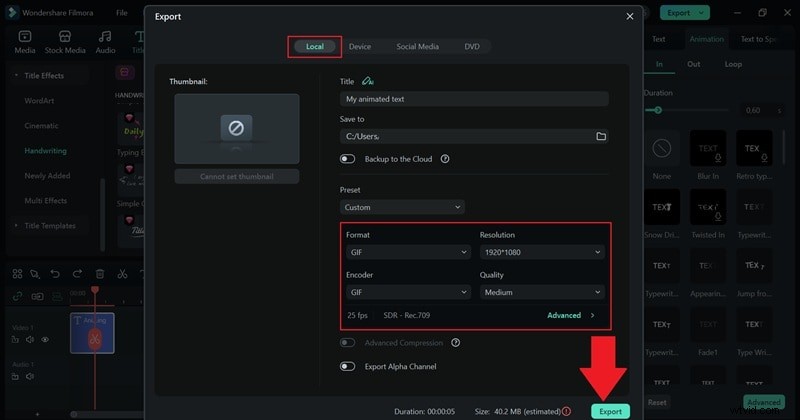Toggle Video 1 track visibility eye

coord(45,340)
